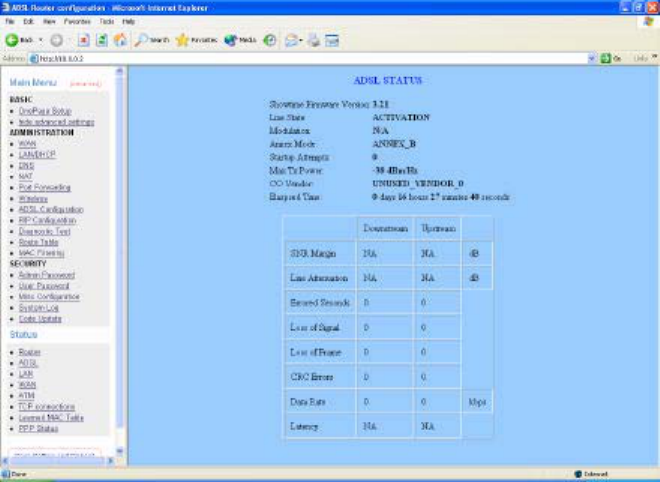The width and height of the screenshot is (660, 482).
Task: Open ADSL status link
Action: tap(28, 363)
